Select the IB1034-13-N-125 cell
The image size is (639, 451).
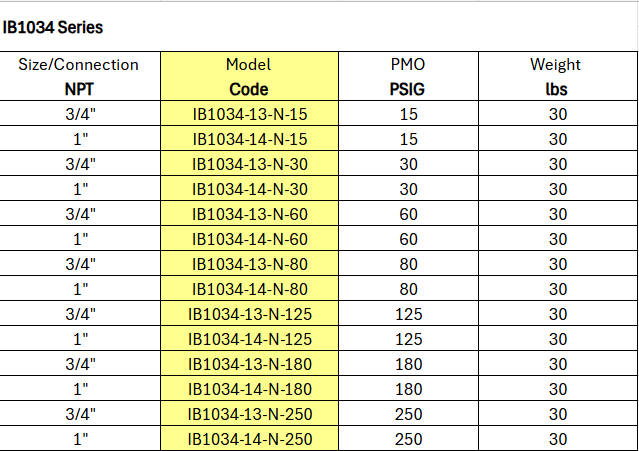click(249, 314)
